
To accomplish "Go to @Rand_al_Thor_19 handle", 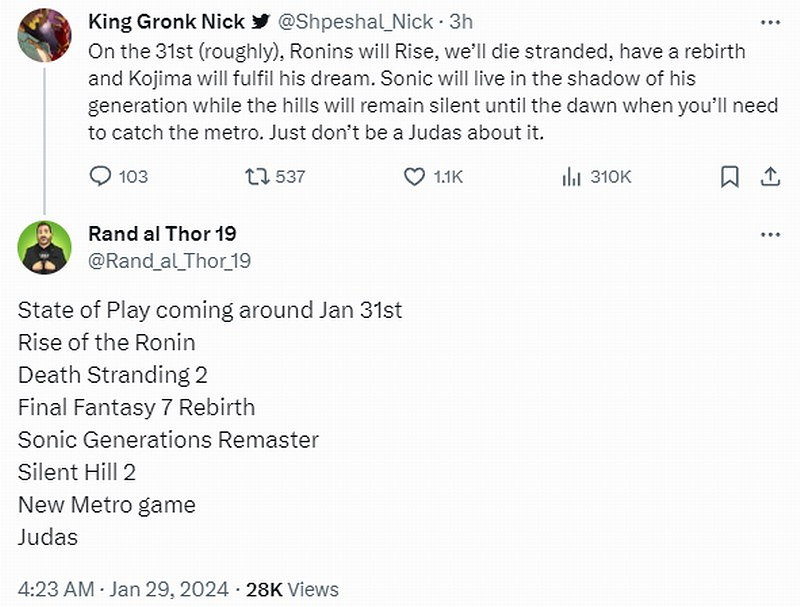I will 170,261.
